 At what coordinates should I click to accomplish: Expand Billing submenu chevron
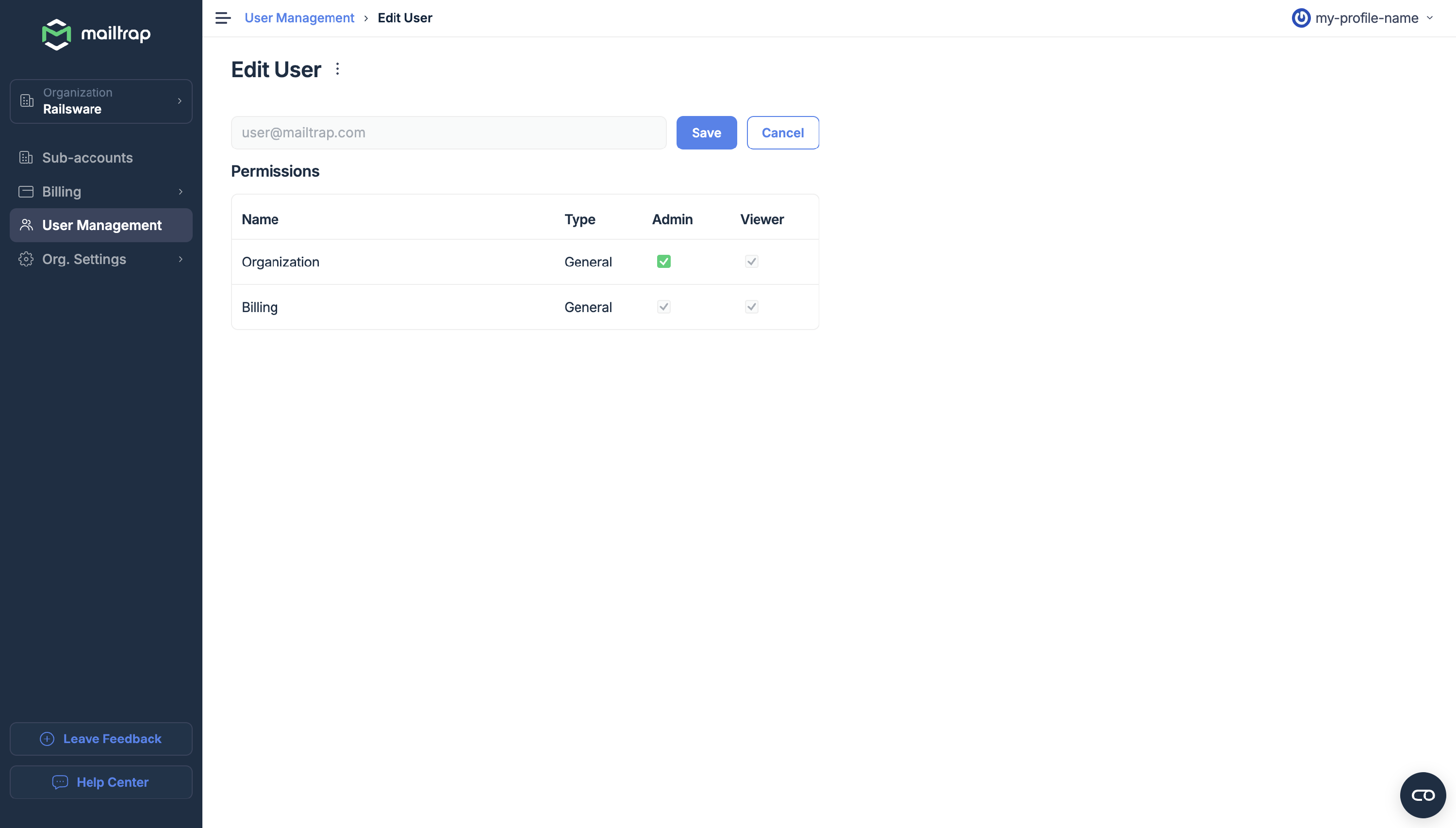point(181,192)
